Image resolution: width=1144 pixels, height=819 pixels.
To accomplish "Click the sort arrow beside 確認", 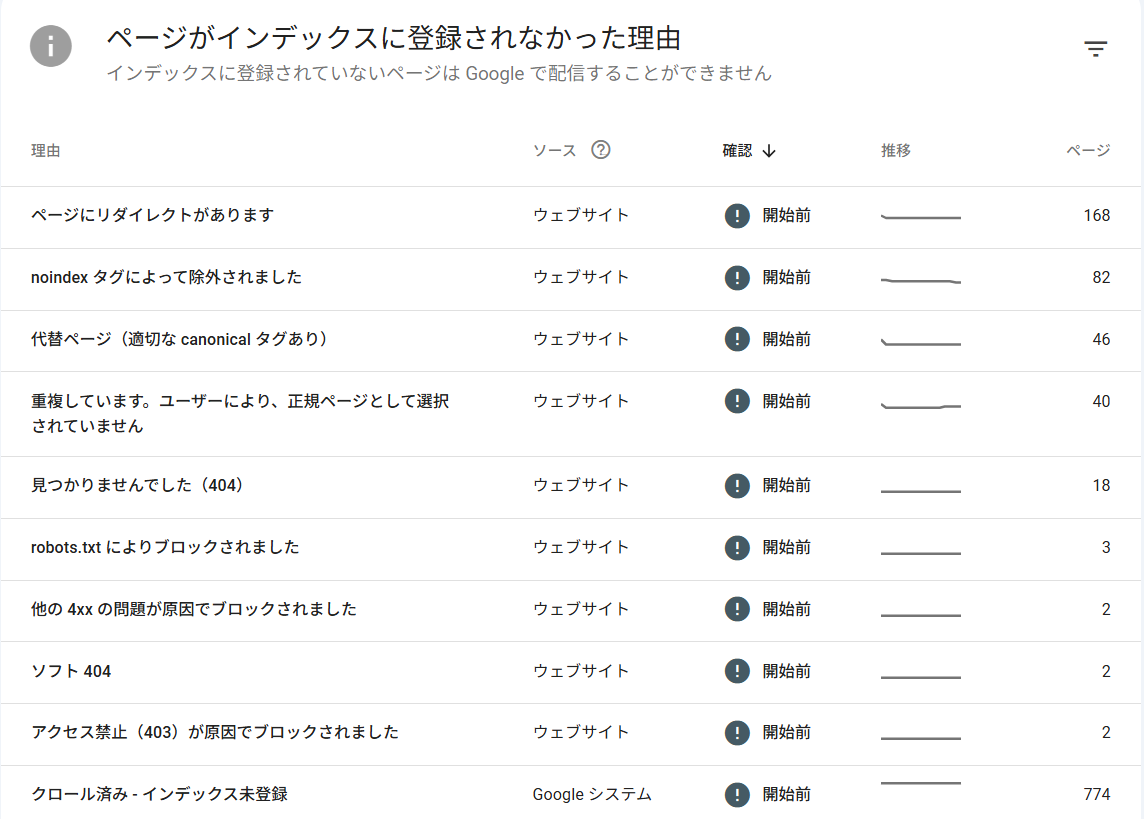I will coord(769,151).
